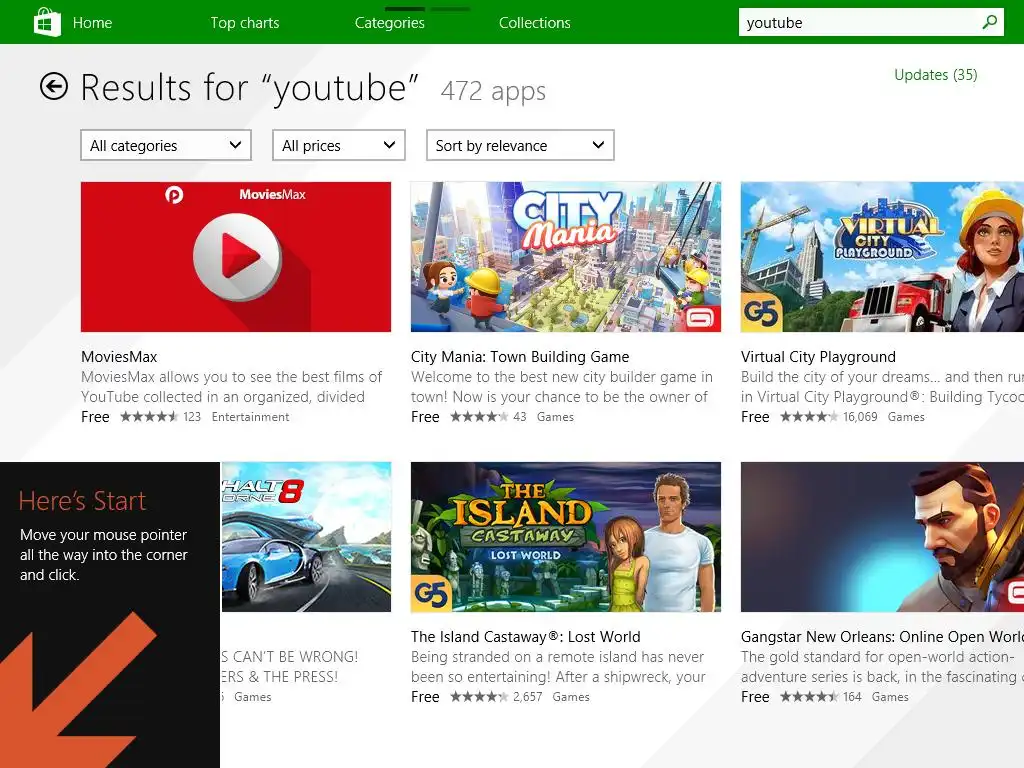Click the Results for "youtube" heading
This screenshot has width=1024, height=768.
point(249,88)
